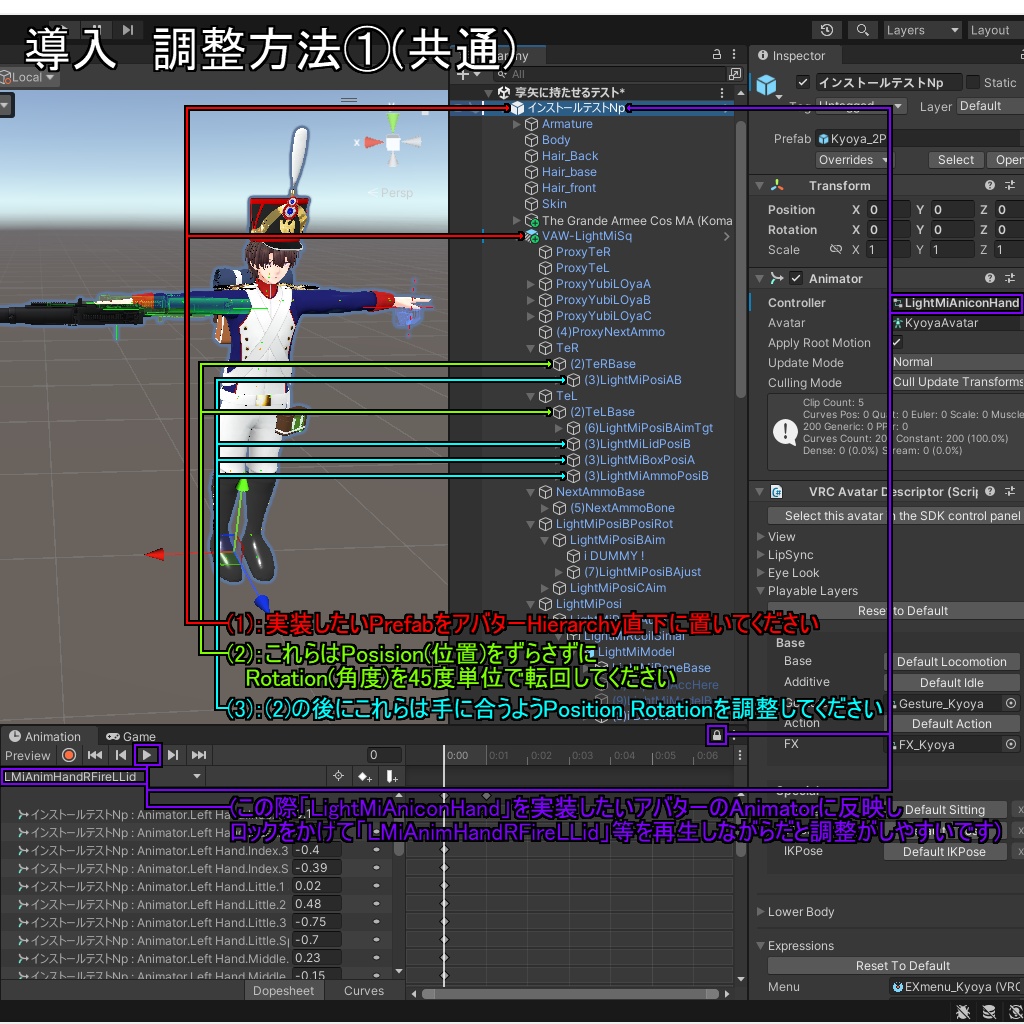1024x1024 pixels.
Task: Open the undo history icon
Action: (827, 30)
